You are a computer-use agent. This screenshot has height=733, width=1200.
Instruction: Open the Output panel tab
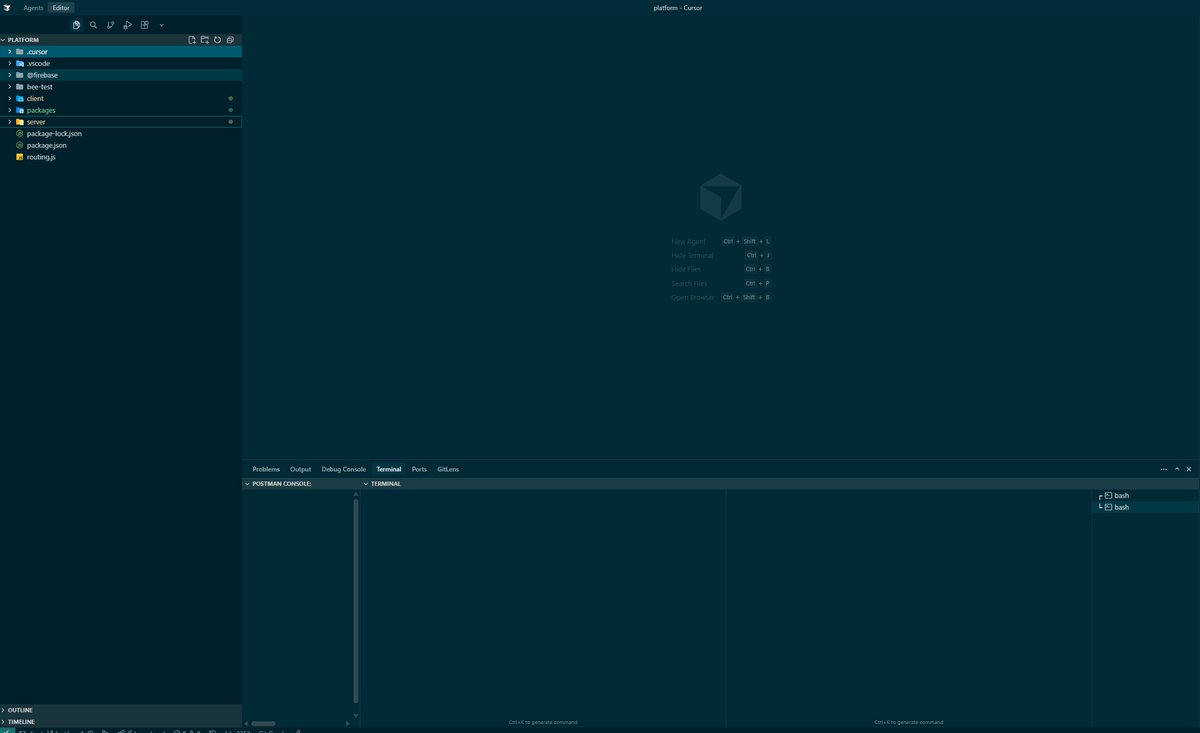click(x=300, y=469)
